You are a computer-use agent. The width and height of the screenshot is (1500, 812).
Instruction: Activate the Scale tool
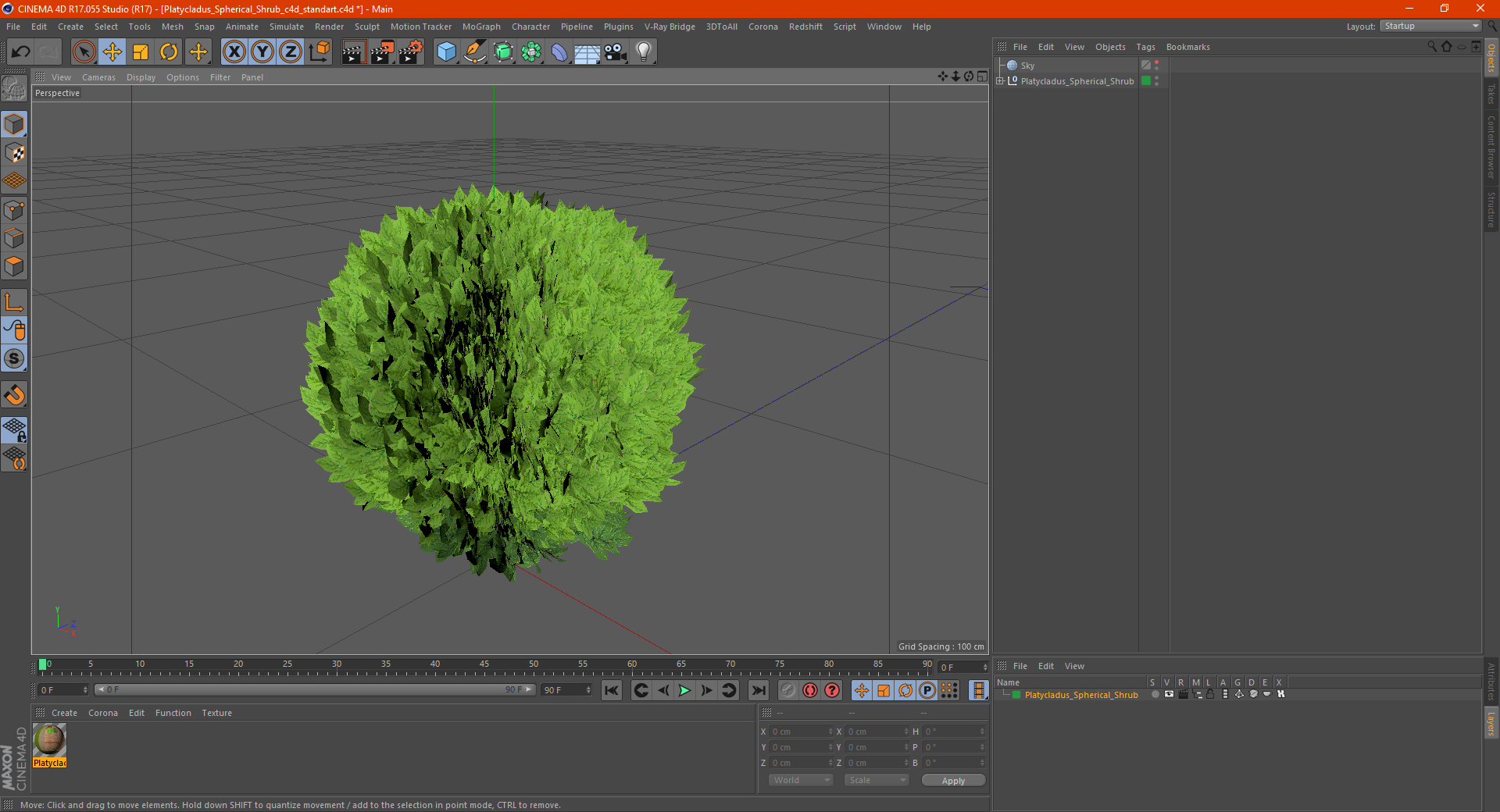tap(141, 52)
